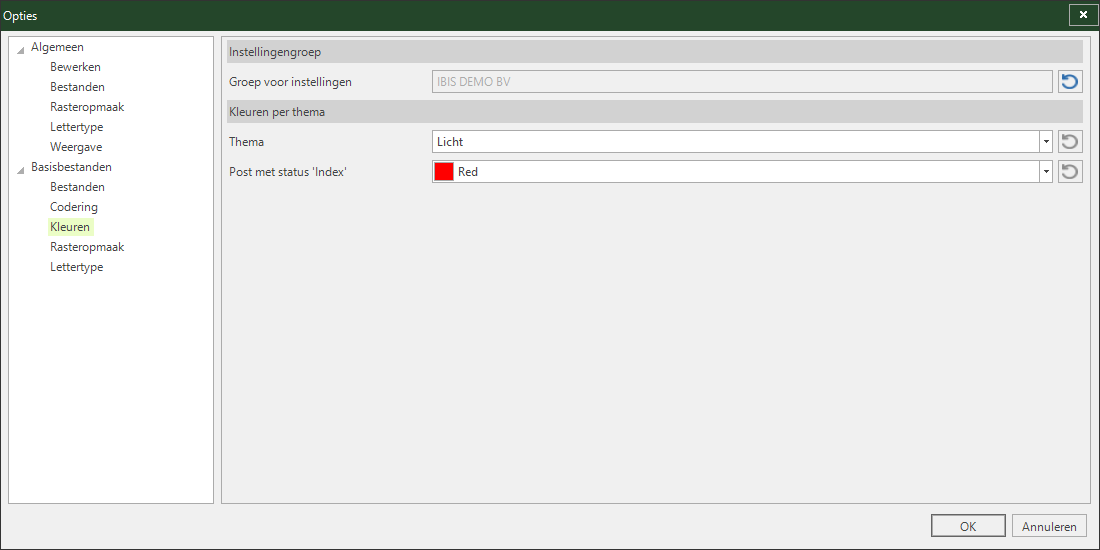The width and height of the screenshot is (1100, 550).
Task: Open the Codering settings page
Action: 74,207
